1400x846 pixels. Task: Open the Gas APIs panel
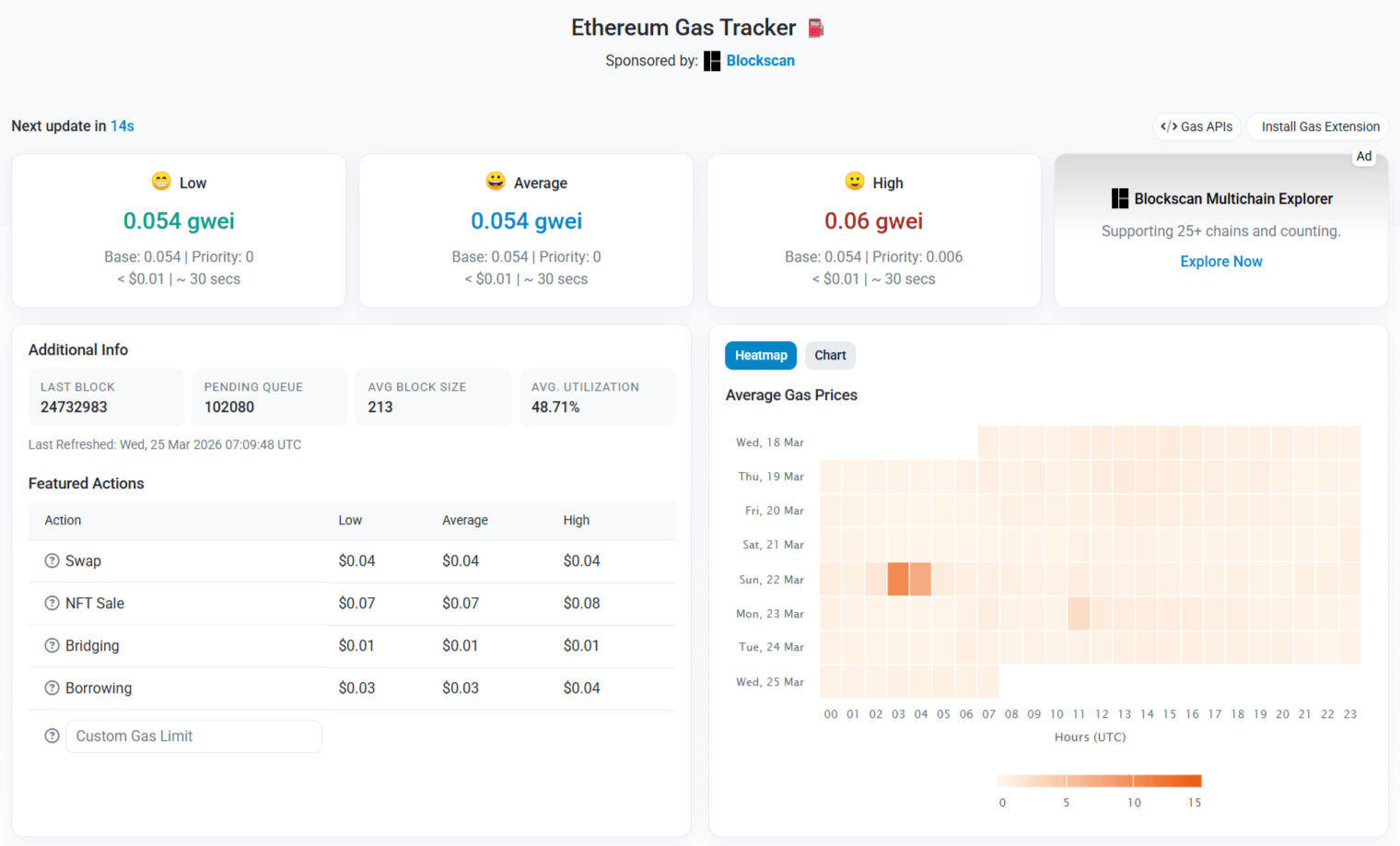pos(1196,126)
